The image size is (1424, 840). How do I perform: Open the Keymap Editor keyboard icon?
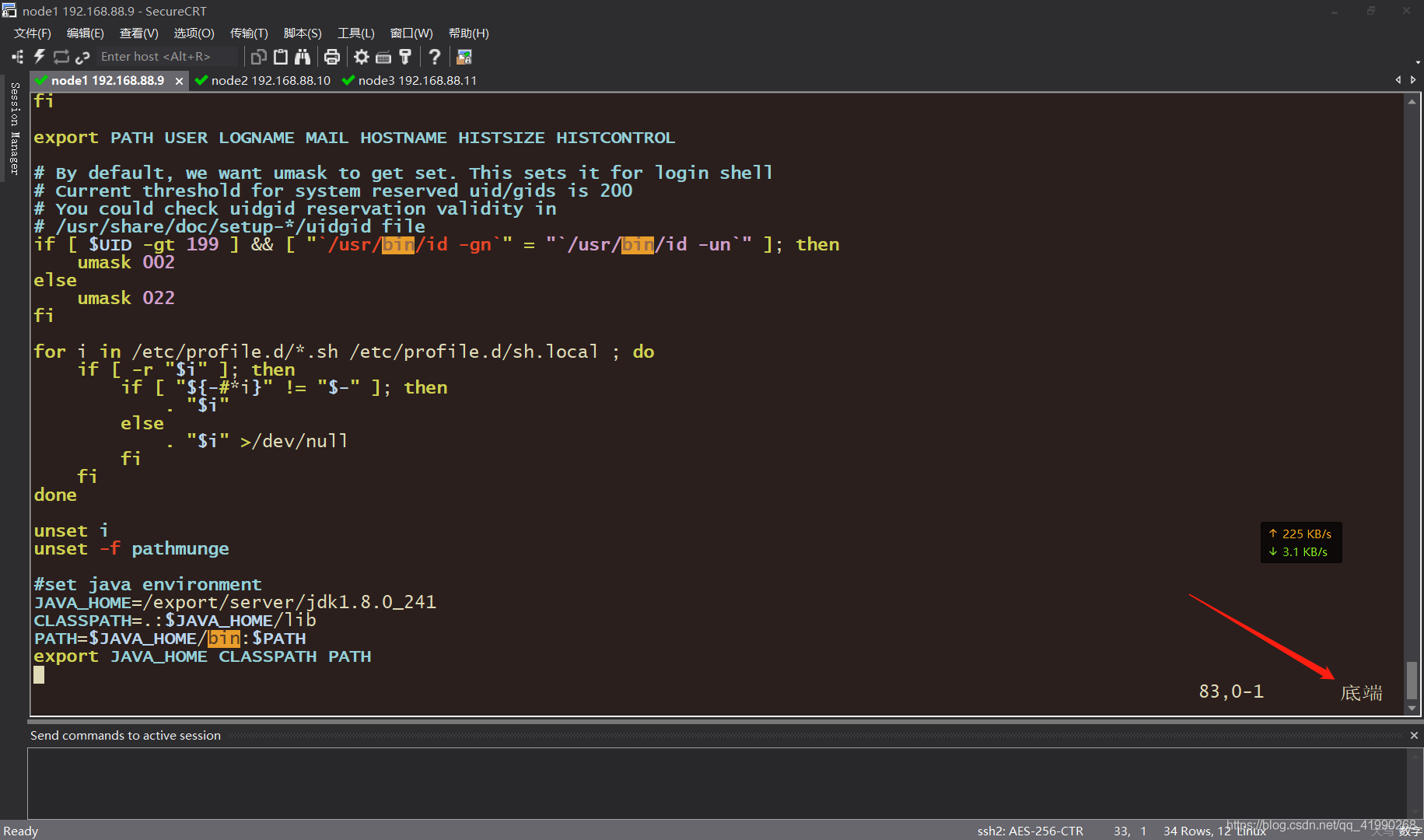pos(383,57)
